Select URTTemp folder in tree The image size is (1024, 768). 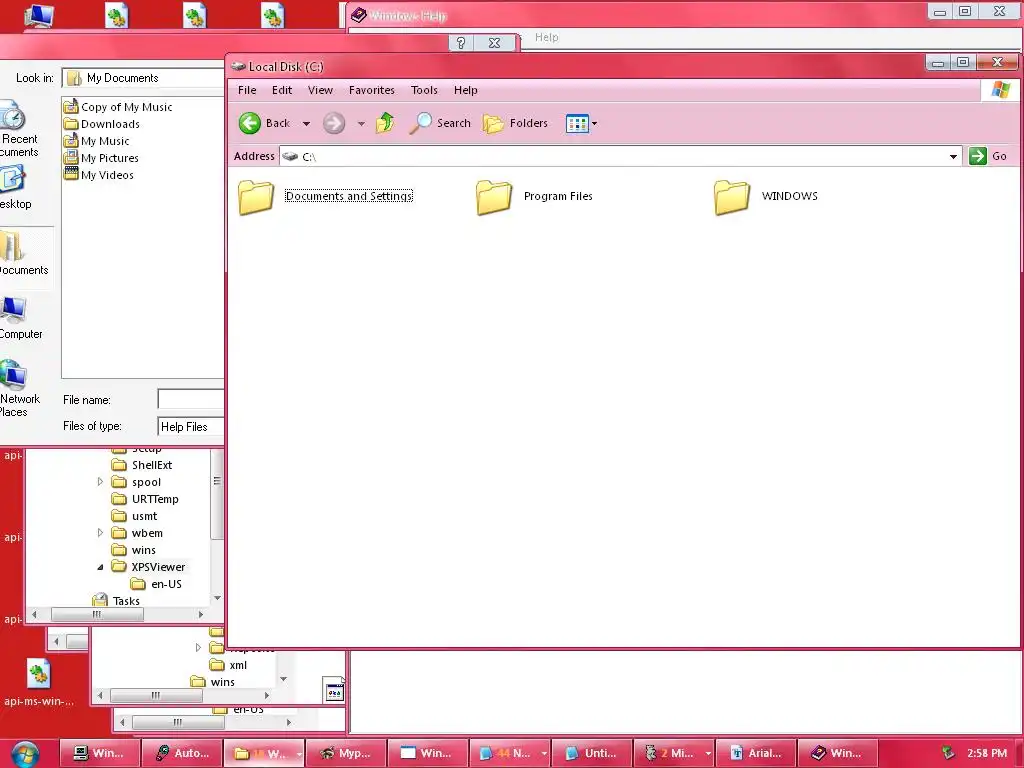pyautogui.click(x=145, y=499)
